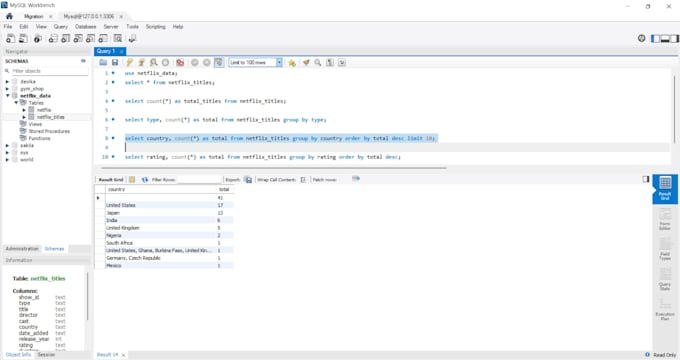Select the Result Grid side button
Screen dimensions: 680x360
[665, 189]
